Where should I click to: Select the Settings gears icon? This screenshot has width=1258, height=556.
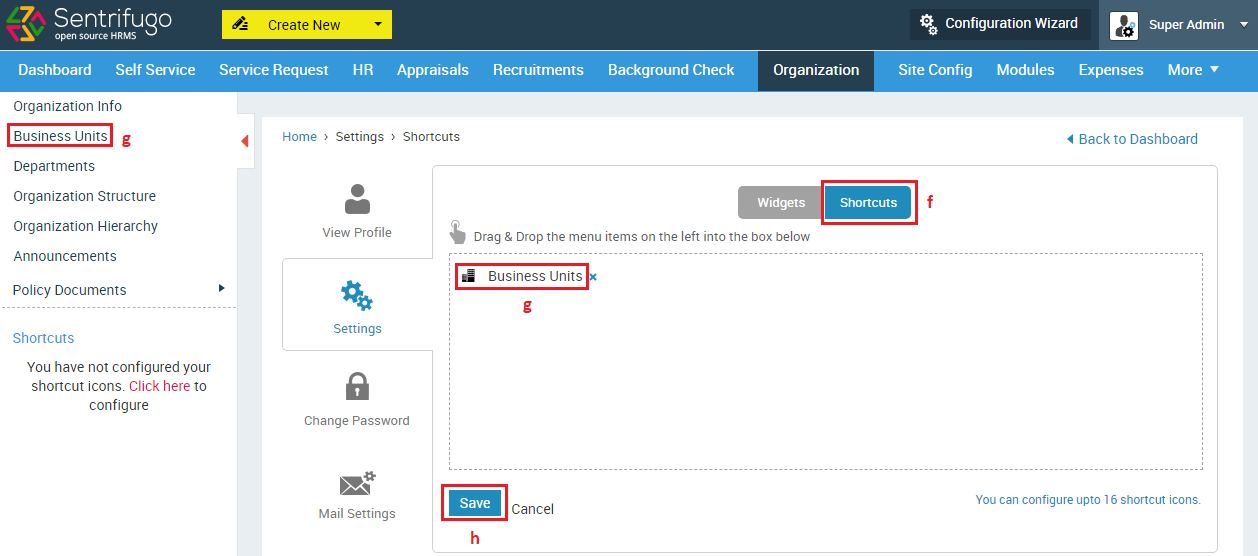tap(357, 295)
